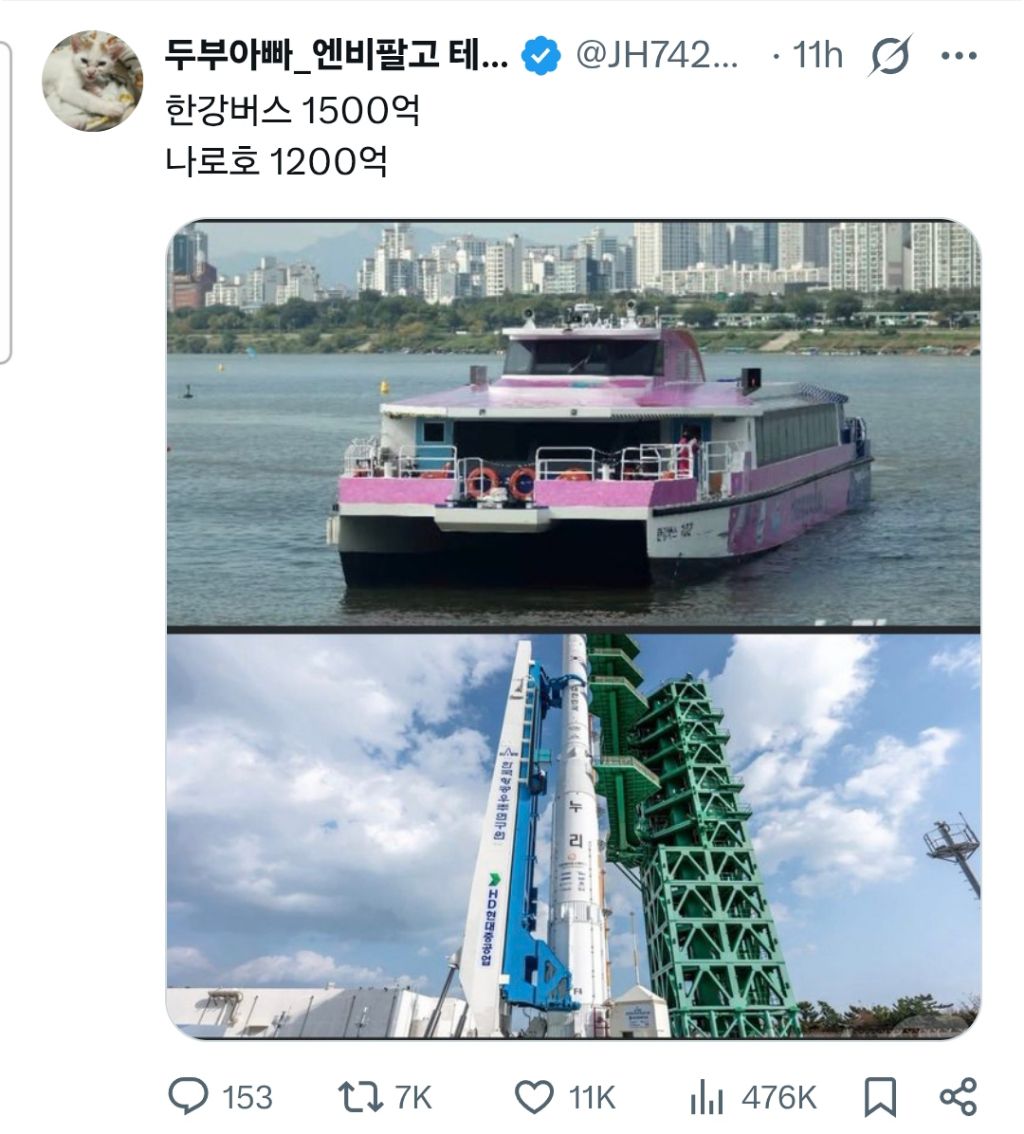Open the 두부아빠 display name profile
The image size is (1024, 1134).
point(336,55)
